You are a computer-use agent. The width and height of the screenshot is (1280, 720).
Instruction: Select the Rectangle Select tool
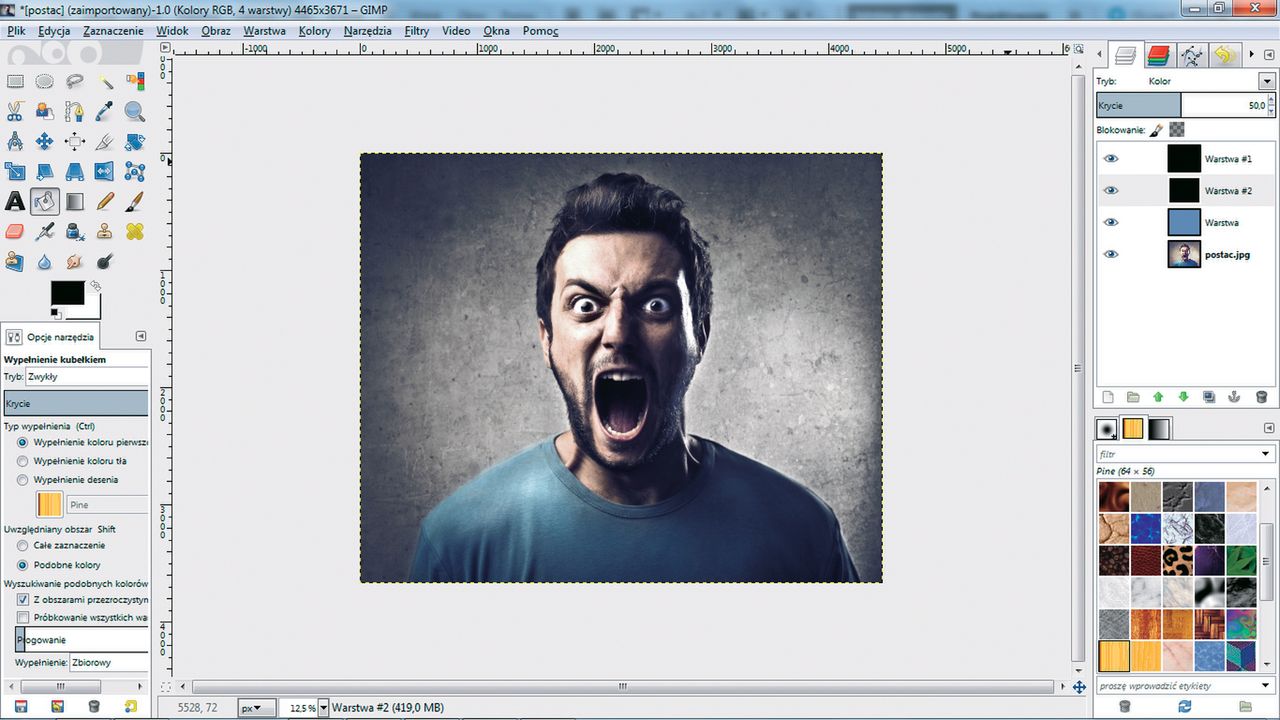[x=15, y=81]
